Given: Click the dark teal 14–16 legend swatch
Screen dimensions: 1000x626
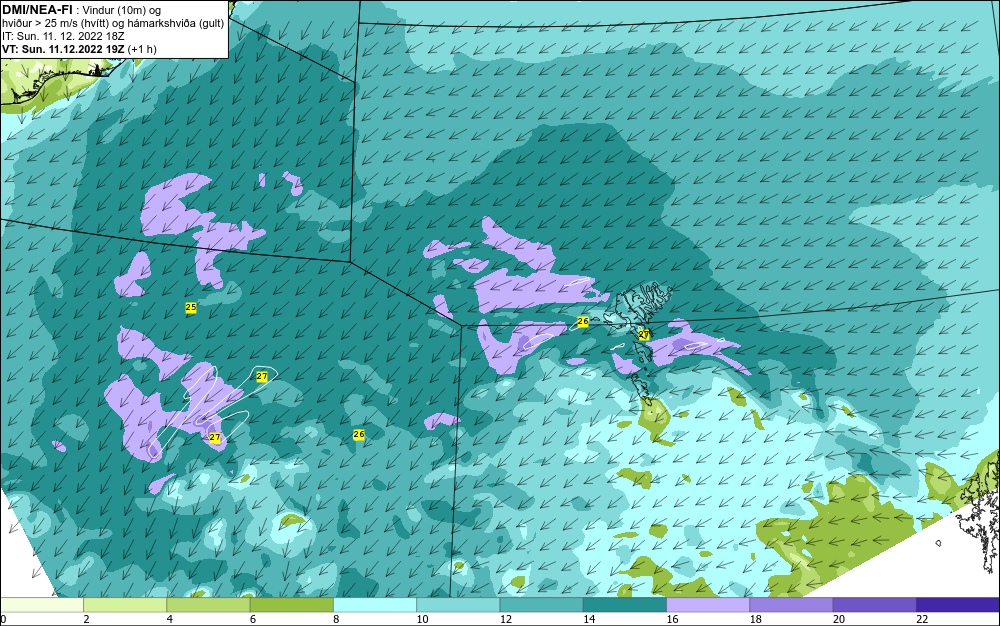Looking at the screenshot, I should [625, 605].
